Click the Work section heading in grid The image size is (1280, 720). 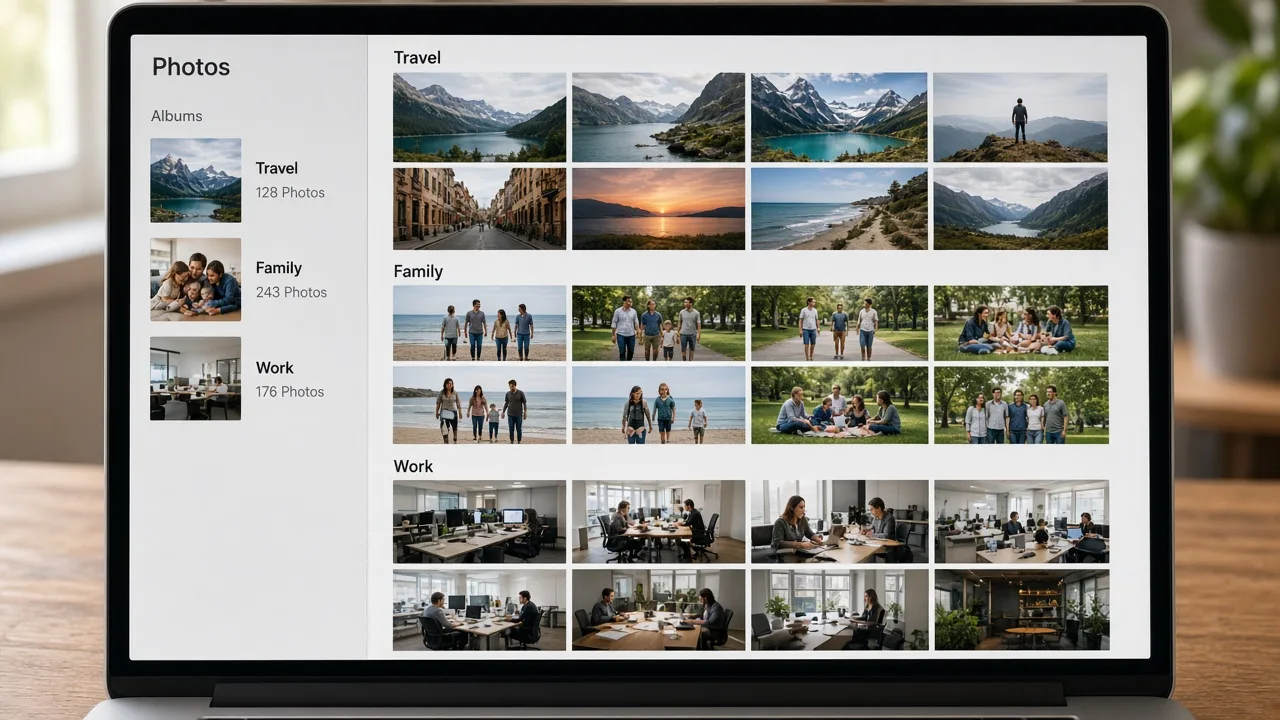click(x=413, y=466)
